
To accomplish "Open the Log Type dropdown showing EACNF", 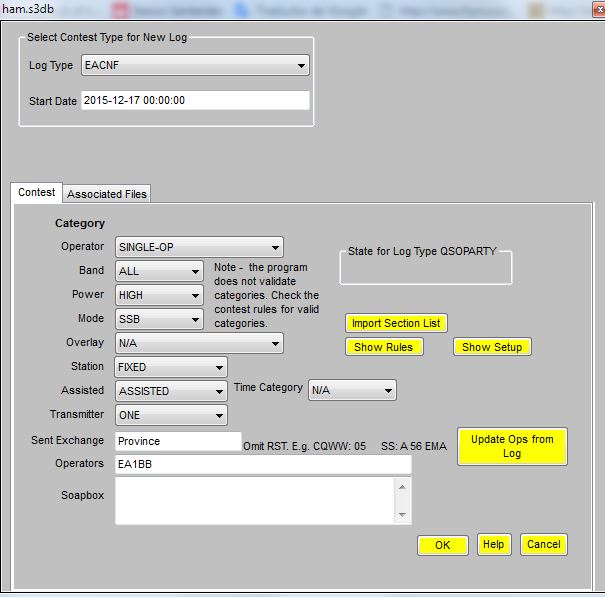I will coord(195,66).
